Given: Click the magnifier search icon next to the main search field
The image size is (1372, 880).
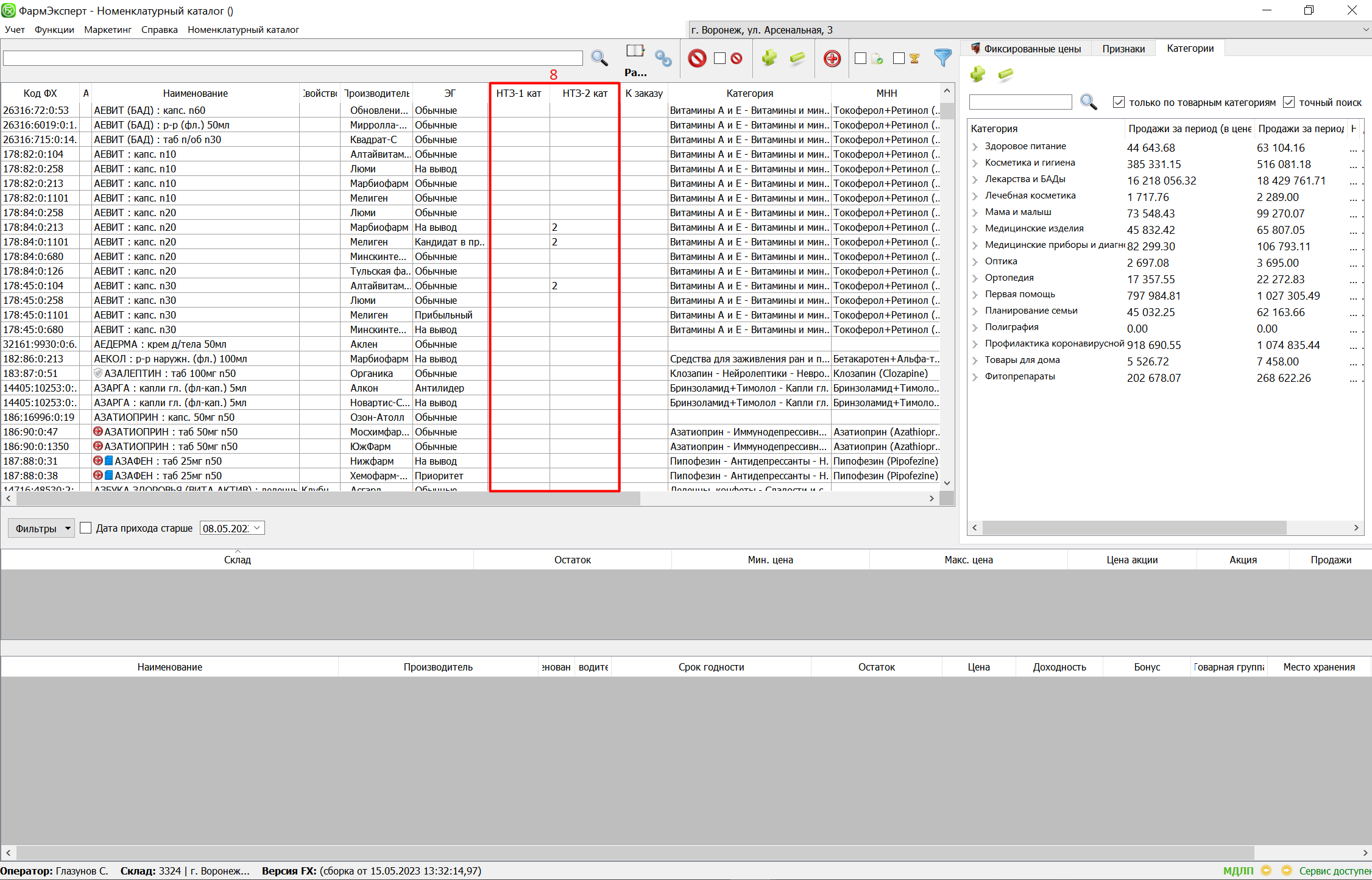Looking at the screenshot, I should click(x=599, y=58).
